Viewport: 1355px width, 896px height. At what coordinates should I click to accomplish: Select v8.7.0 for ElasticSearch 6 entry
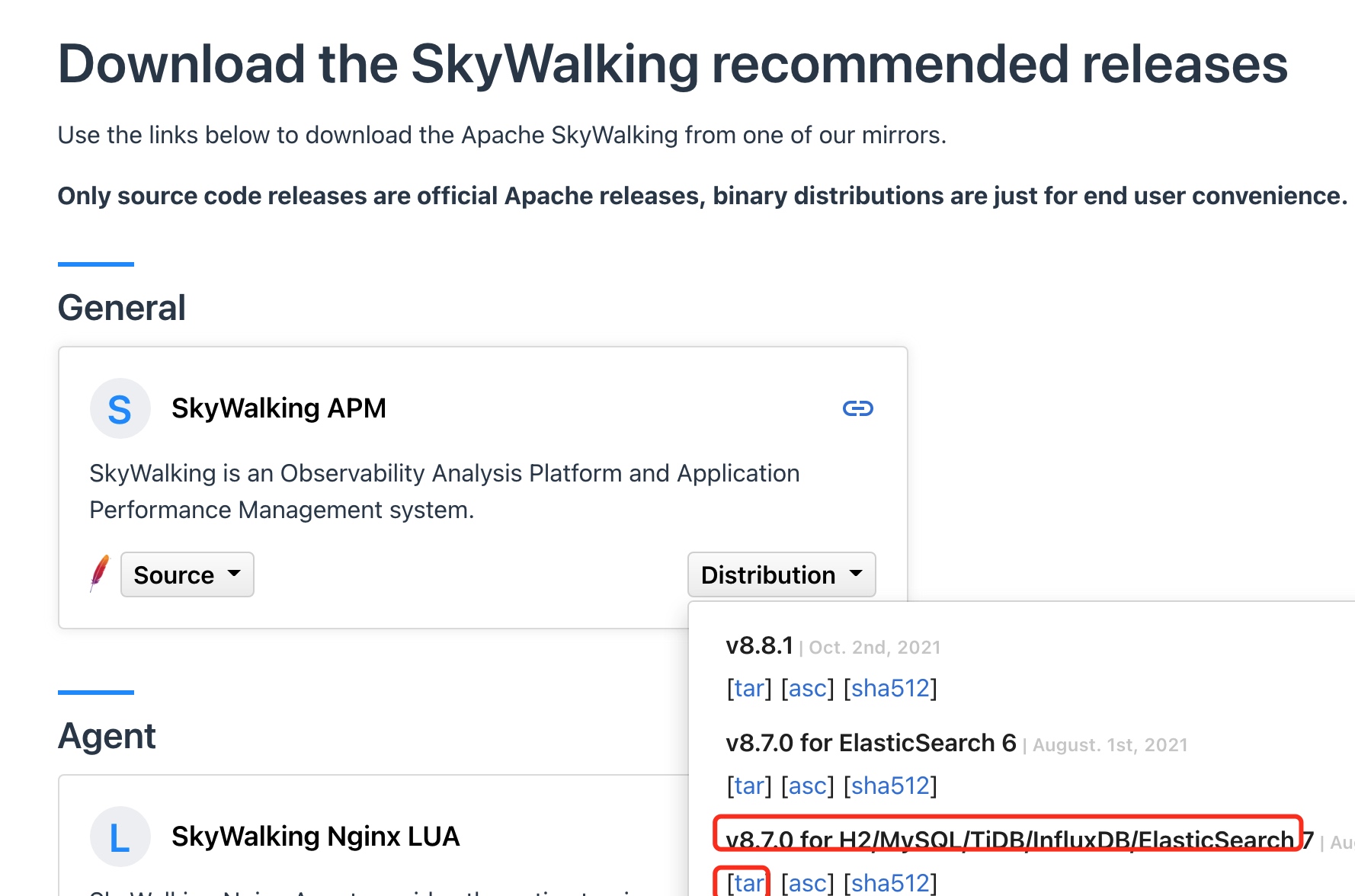pos(870,743)
